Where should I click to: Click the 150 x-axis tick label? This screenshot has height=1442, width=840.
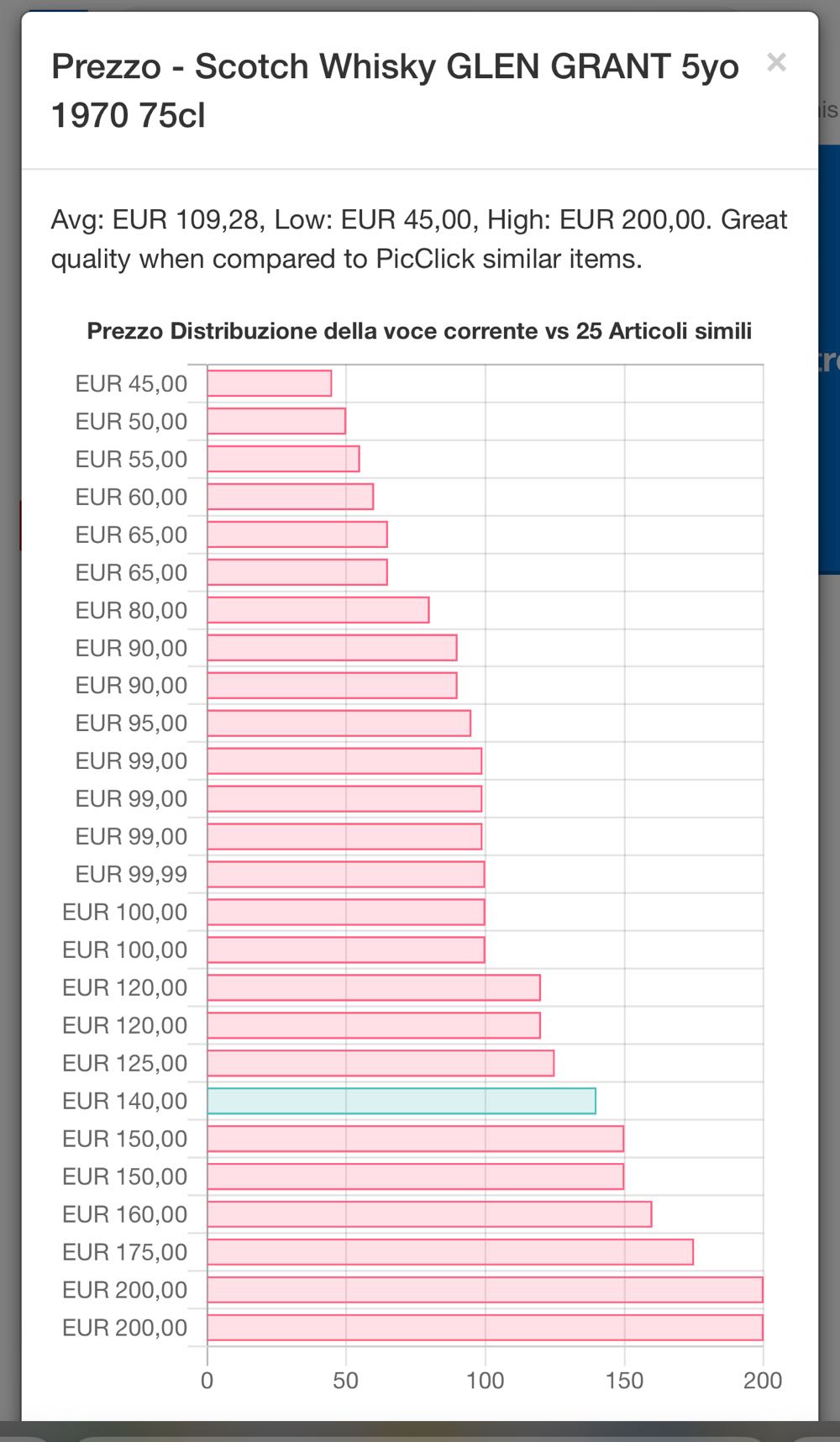click(624, 1381)
